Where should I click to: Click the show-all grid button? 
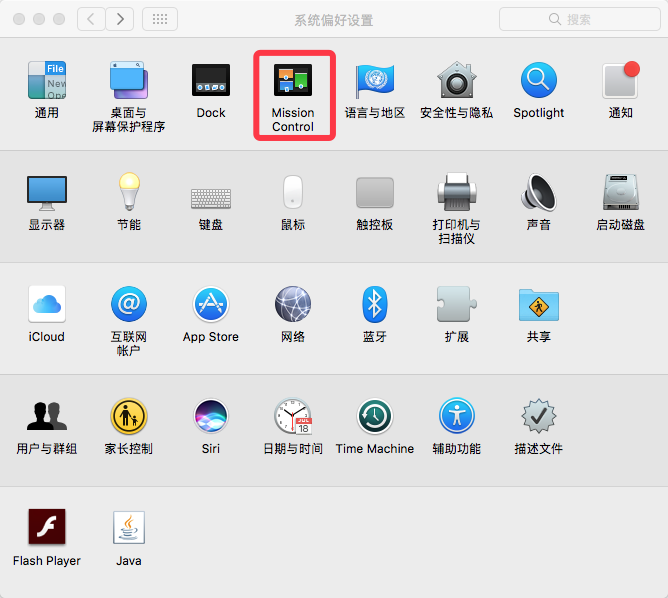pos(160,19)
